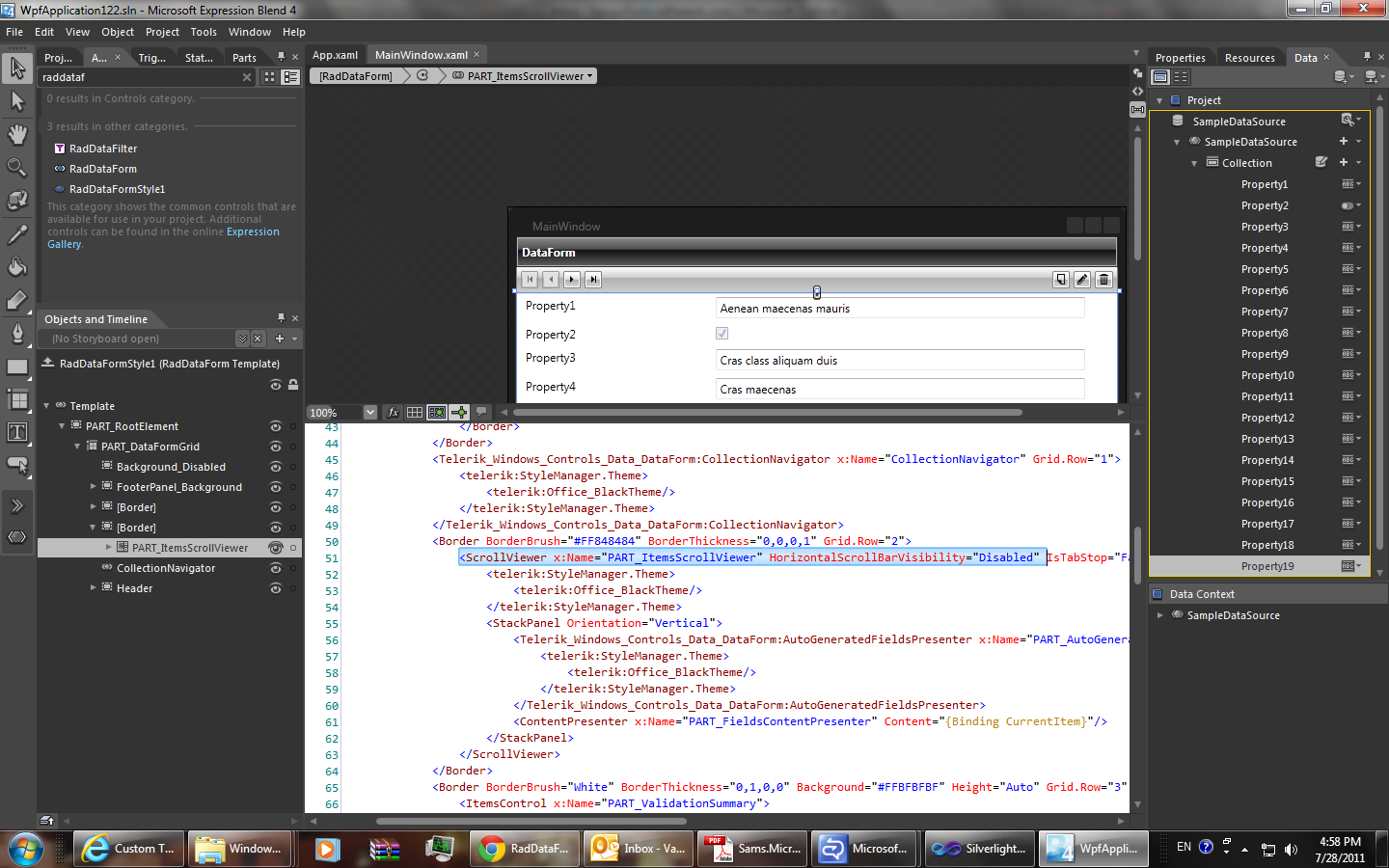Switch to the Parts tab
The width and height of the screenshot is (1389, 868).
(x=244, y=58)
